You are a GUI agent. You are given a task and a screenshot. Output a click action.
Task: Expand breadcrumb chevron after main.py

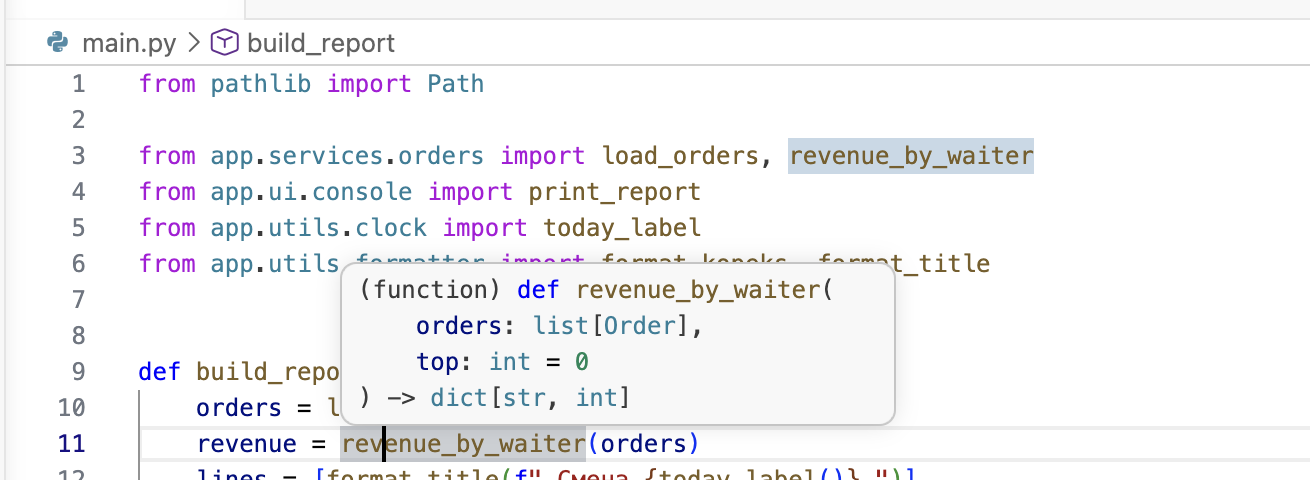[194, 44]
